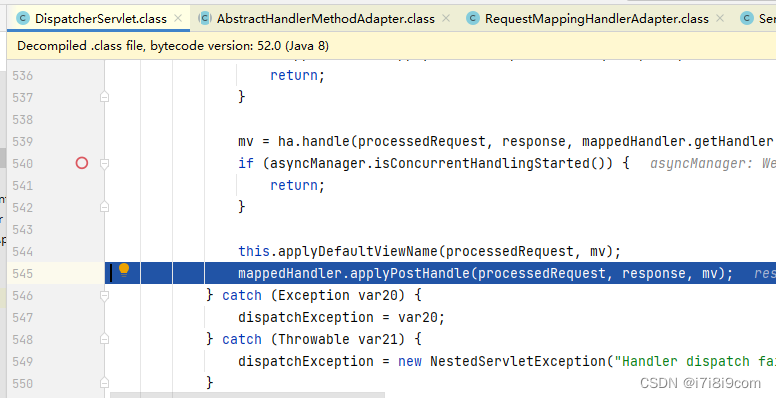Close the AbstractHandlerMethodAdapter.class tab

446,18
